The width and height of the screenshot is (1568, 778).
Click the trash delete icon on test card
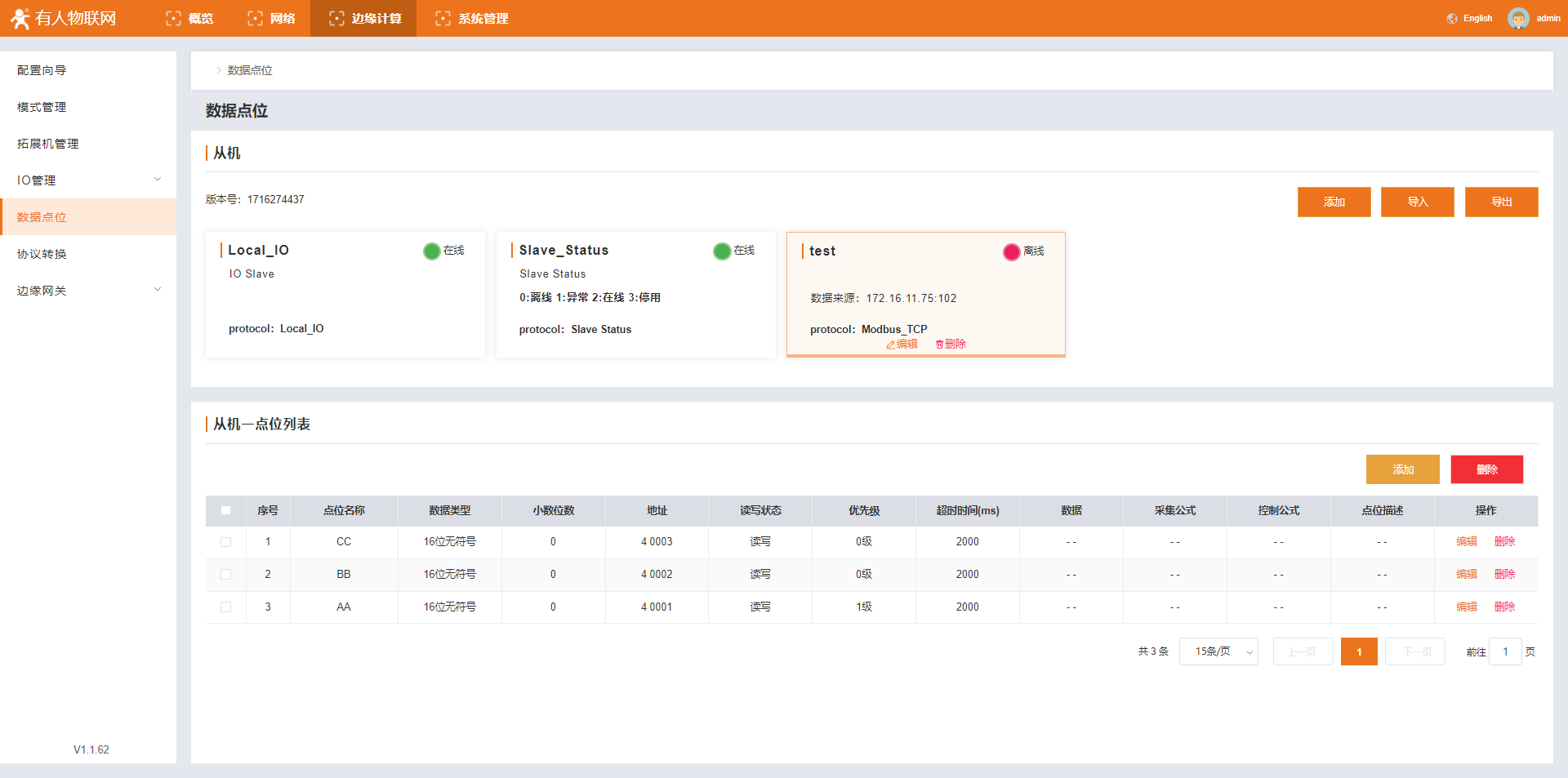click(939, 345)
